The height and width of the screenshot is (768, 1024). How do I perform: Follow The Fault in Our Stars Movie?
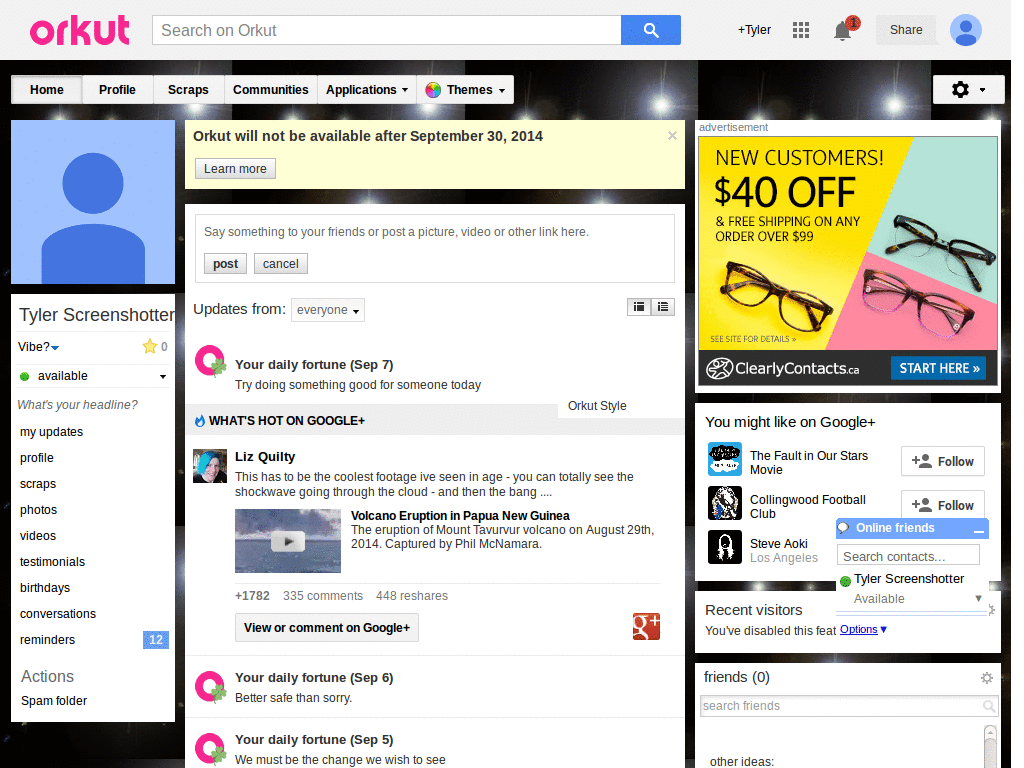(x=942, y=462)
